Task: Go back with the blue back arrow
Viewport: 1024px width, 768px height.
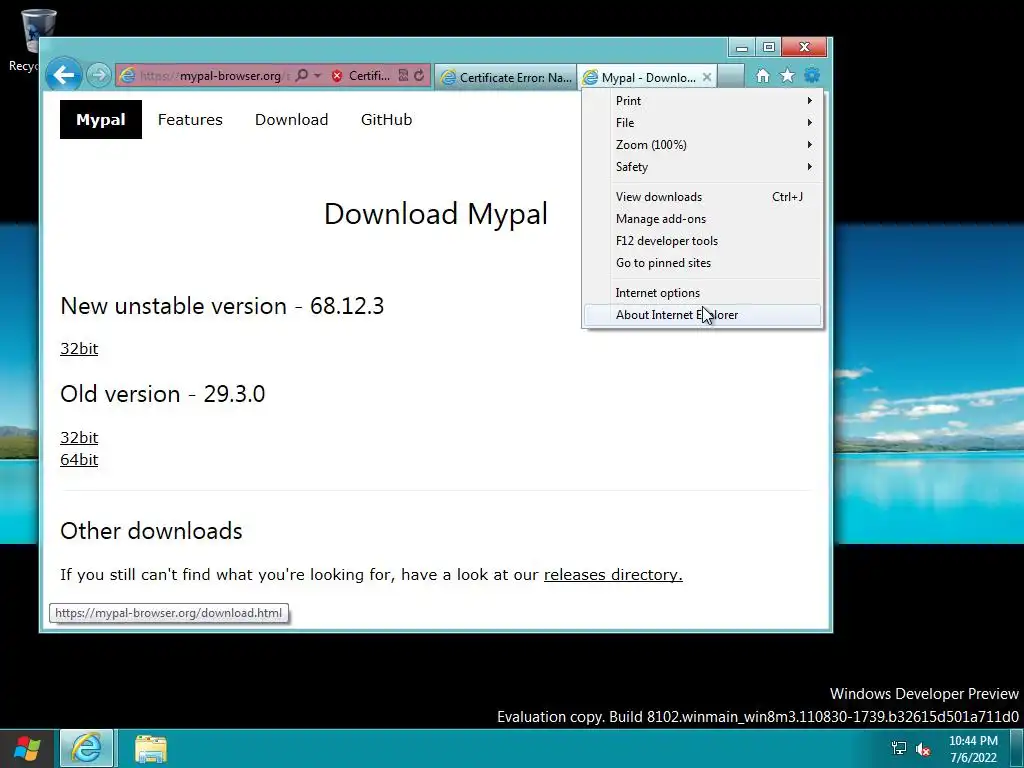Action: point(63,75)
